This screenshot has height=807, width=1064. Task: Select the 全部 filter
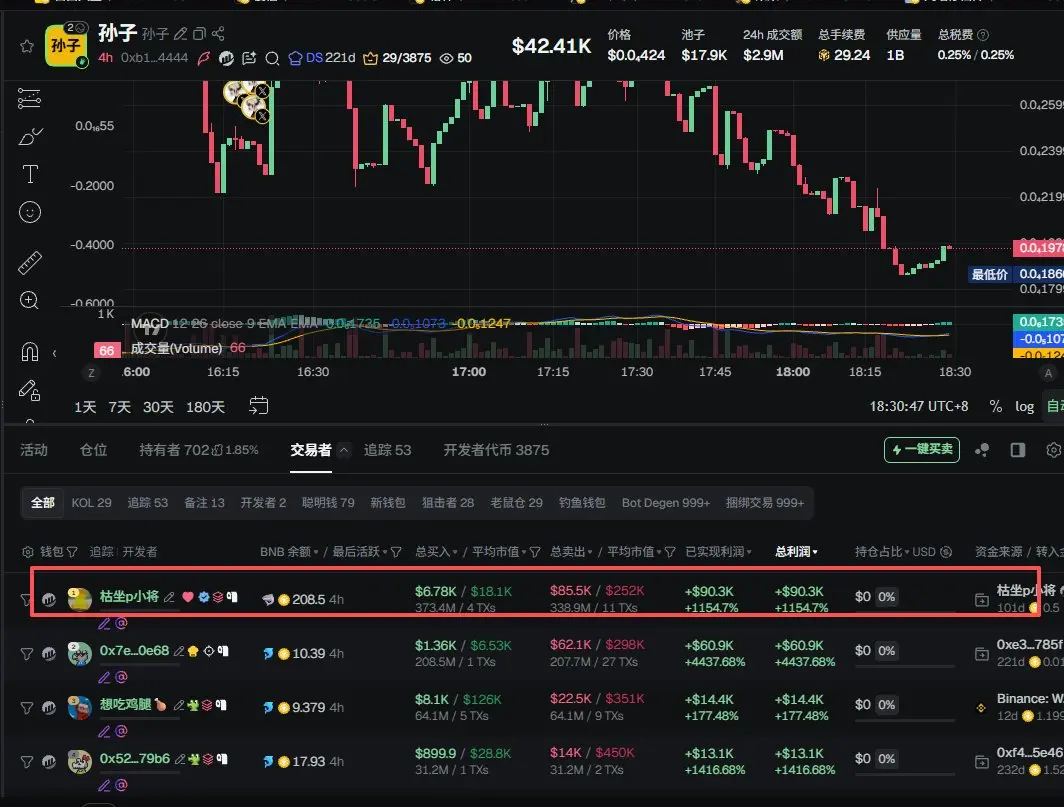(x=42, y=502)
